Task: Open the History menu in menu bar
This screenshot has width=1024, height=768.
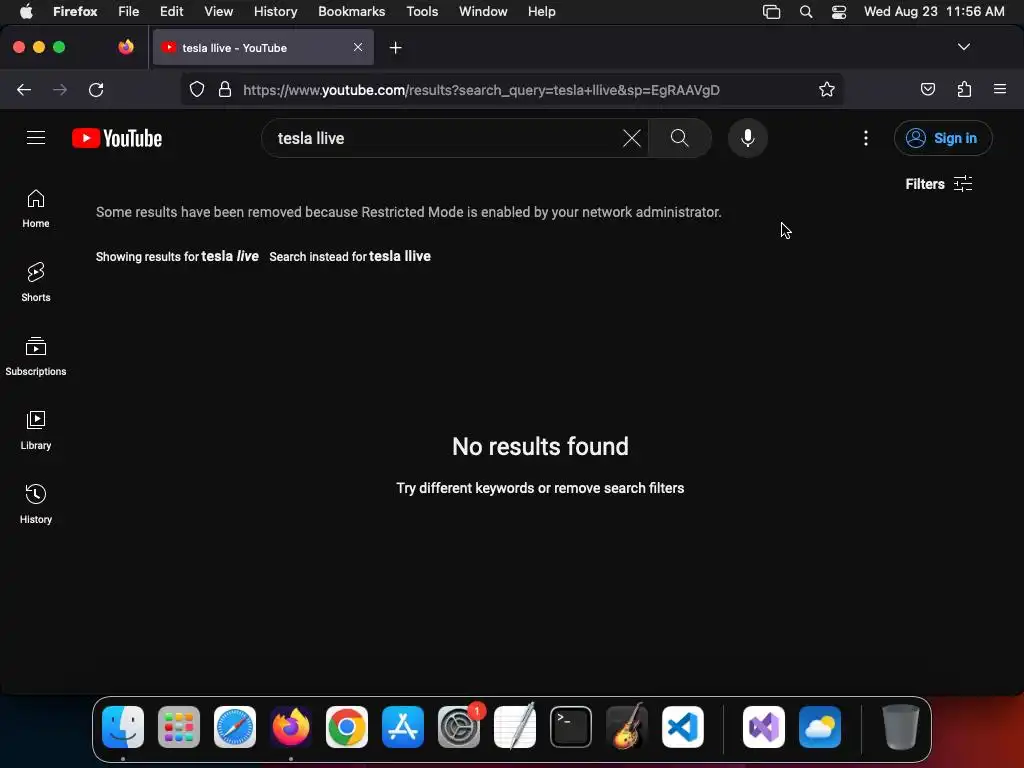Action: coord(276,12)
